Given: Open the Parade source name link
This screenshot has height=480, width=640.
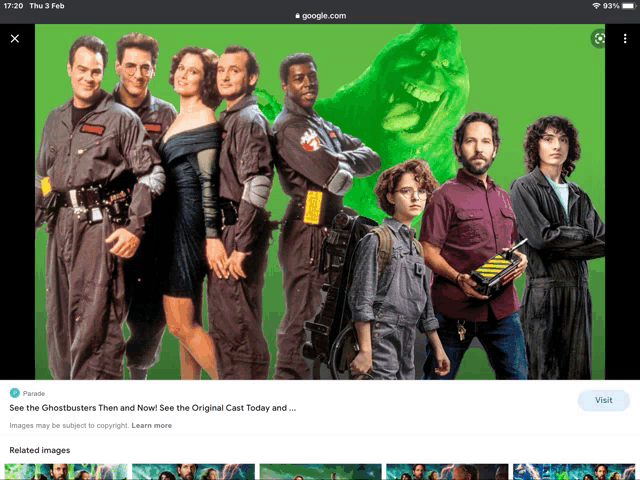Looking at the screenshot, I should (34, 393).
